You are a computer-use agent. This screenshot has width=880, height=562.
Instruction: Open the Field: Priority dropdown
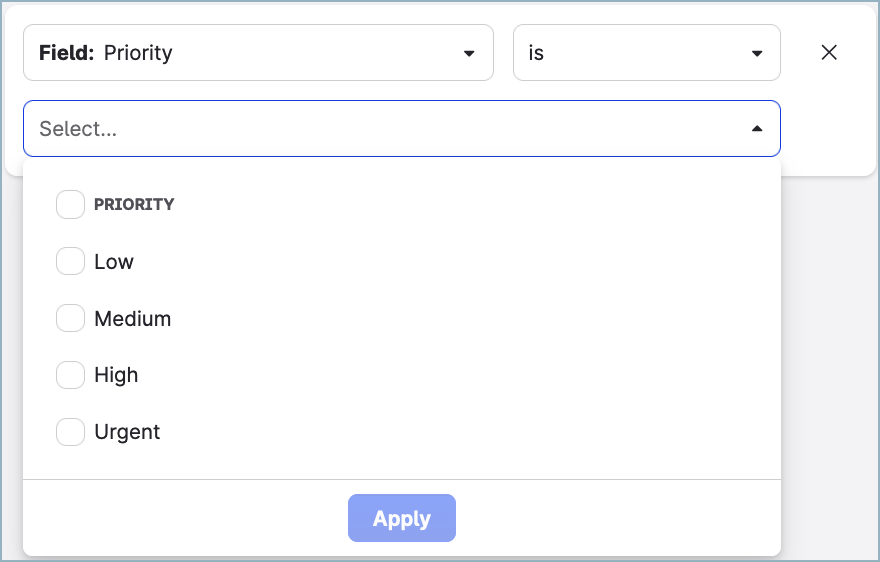(258, 53)
